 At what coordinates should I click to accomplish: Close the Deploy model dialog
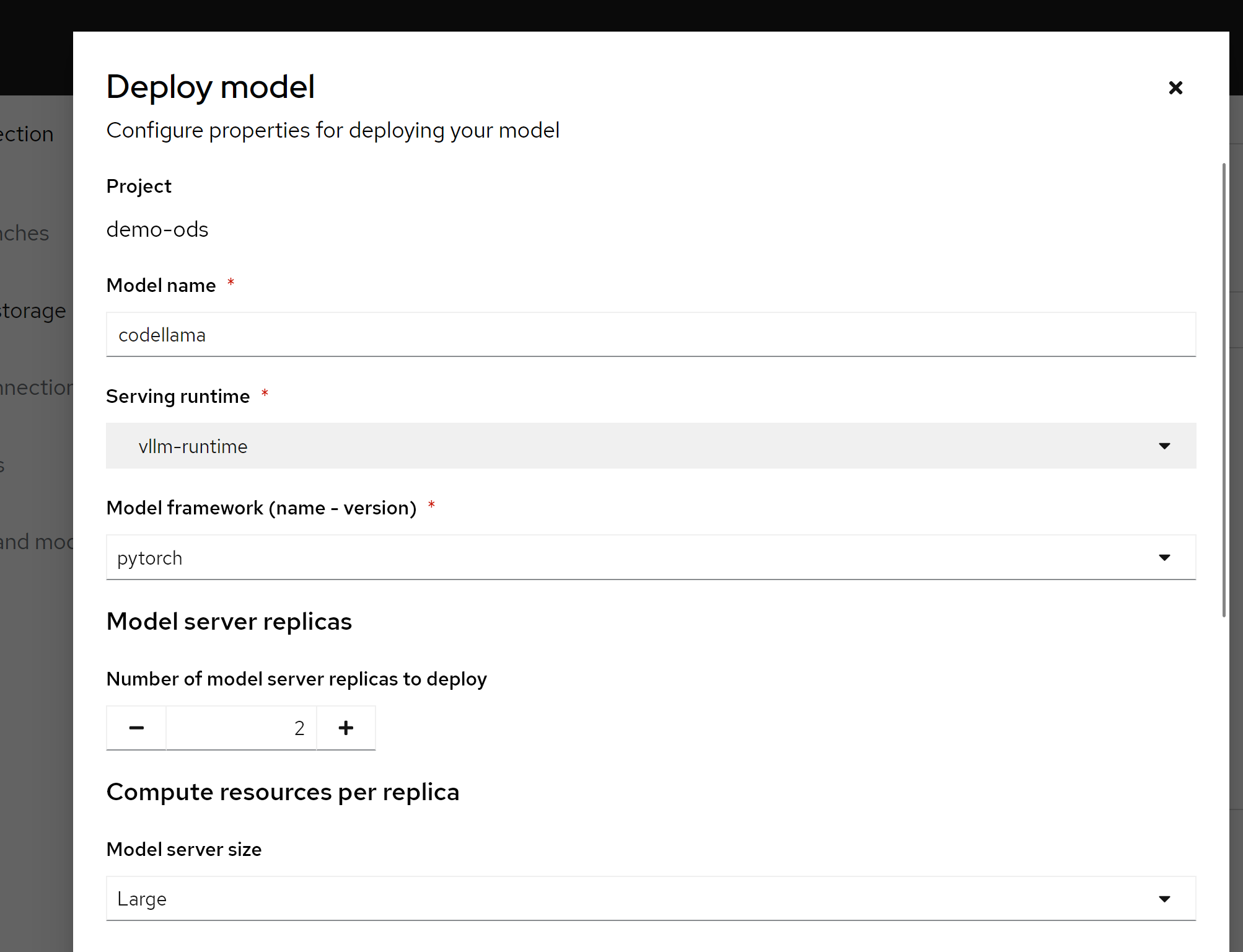tap(1175, 87)
